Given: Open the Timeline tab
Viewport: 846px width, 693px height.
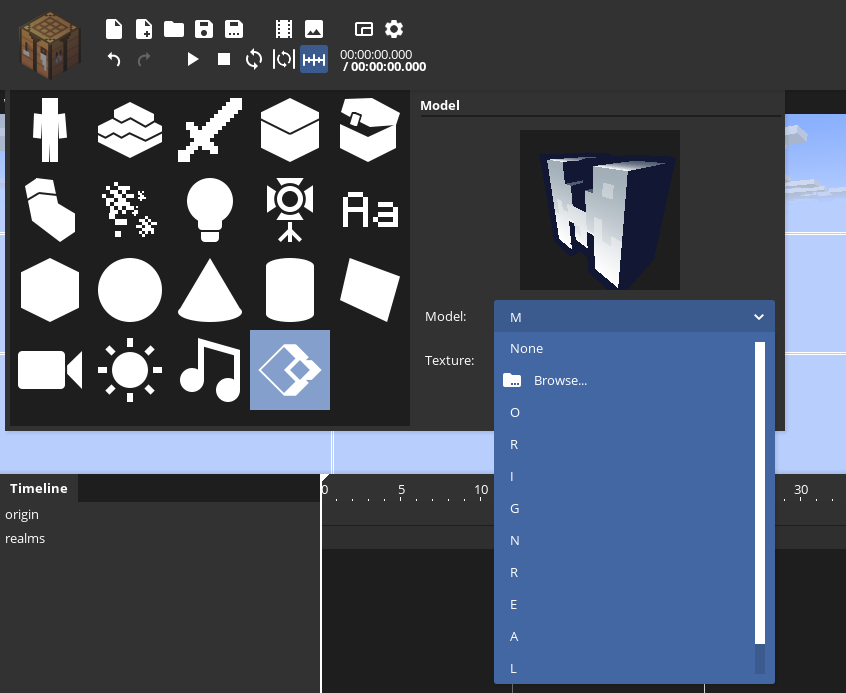Looking at the screenshot, I should (39, 489).
